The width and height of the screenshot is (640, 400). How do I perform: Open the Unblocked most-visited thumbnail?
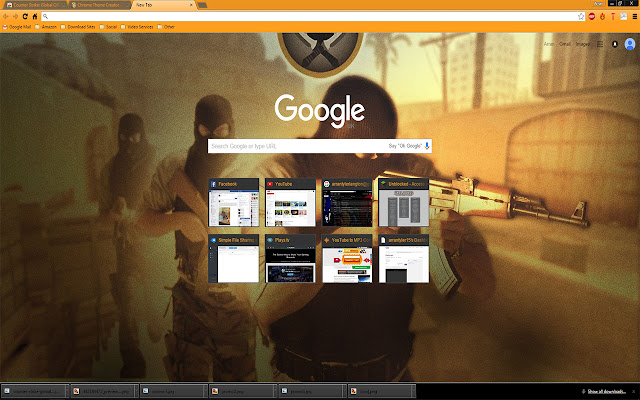pos(404,202)
